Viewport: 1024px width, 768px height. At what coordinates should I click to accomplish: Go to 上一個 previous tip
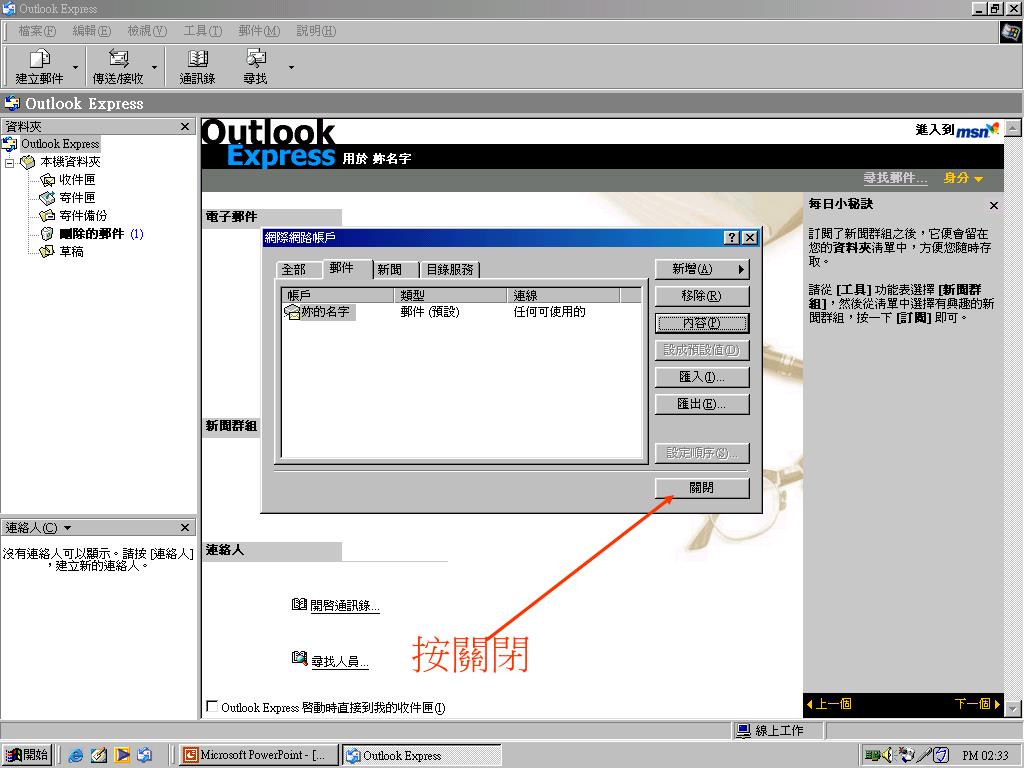pos(829,704)
